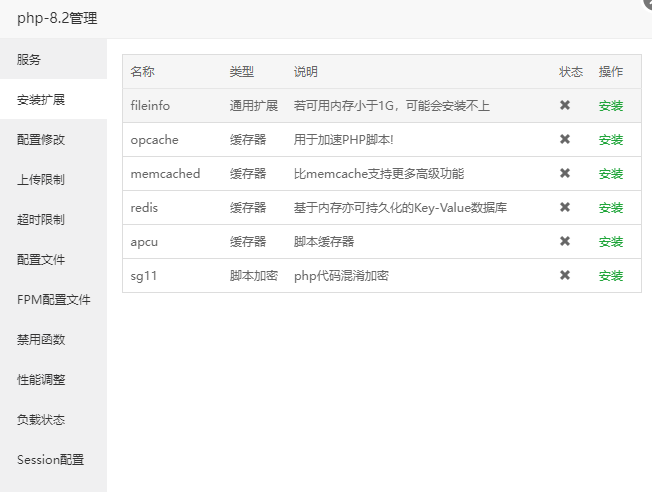Install the apcu extension
The width and height of the screenshot is (652, 492).
coord(611,242)
